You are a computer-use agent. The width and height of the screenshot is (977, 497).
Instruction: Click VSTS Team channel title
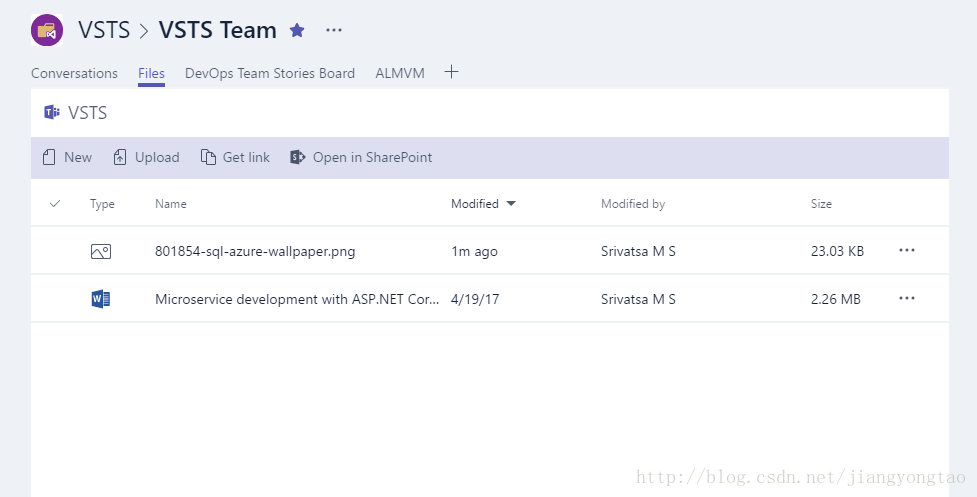coord(217,30)
